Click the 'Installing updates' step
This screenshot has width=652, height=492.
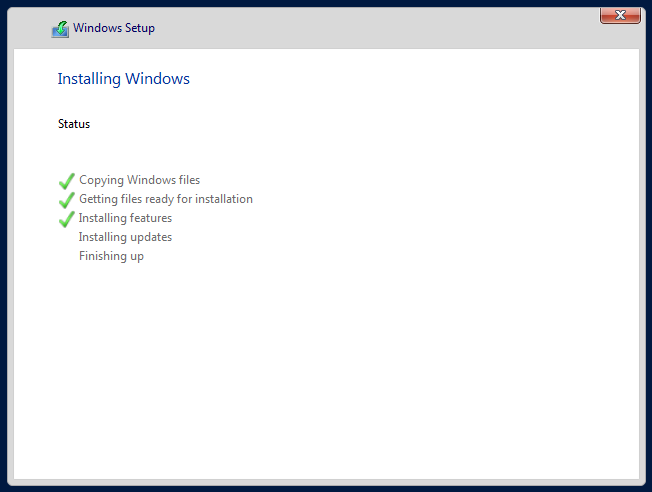tap(125, 237)
